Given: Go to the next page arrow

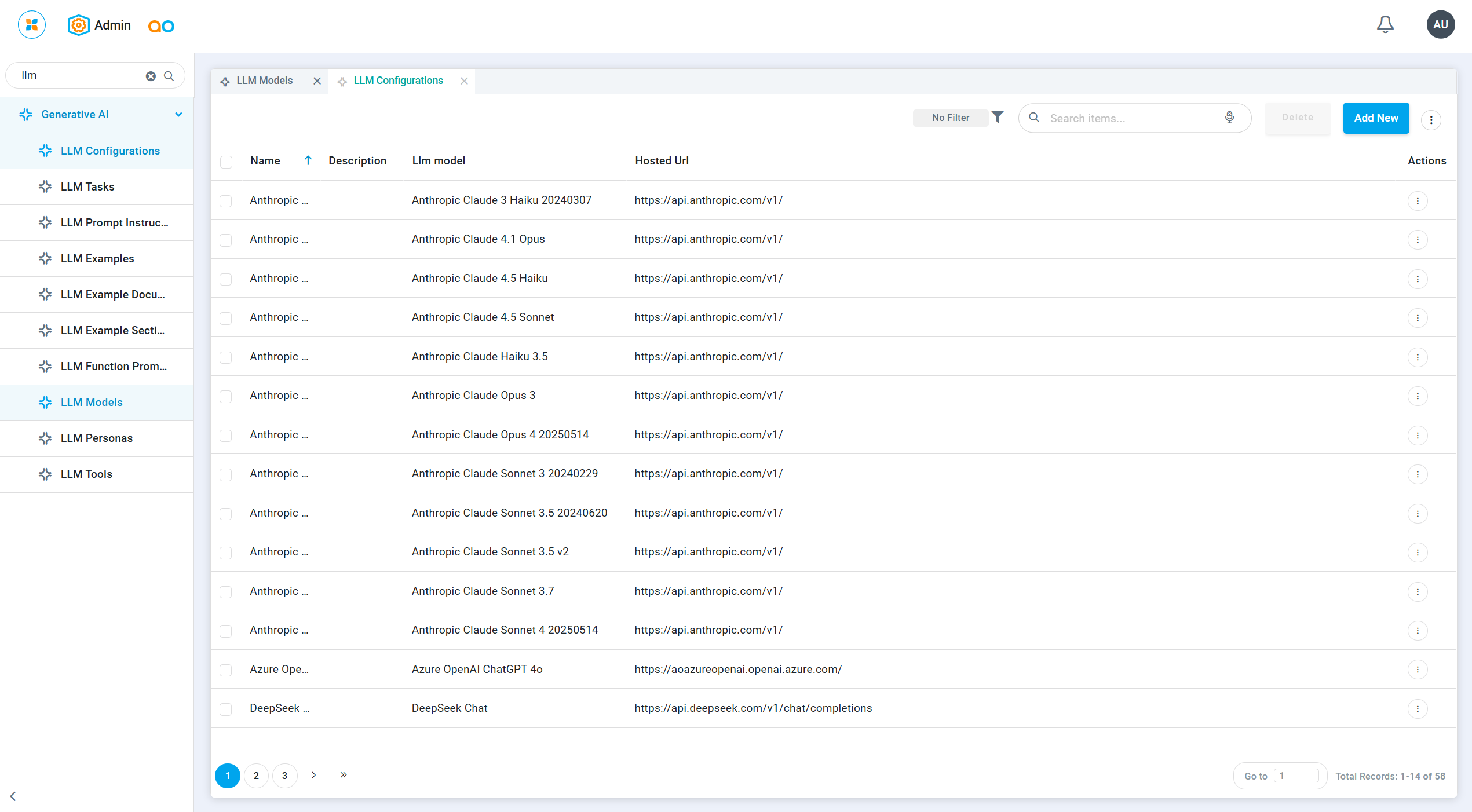Looking at the screenshot, I should click(314, 775).
